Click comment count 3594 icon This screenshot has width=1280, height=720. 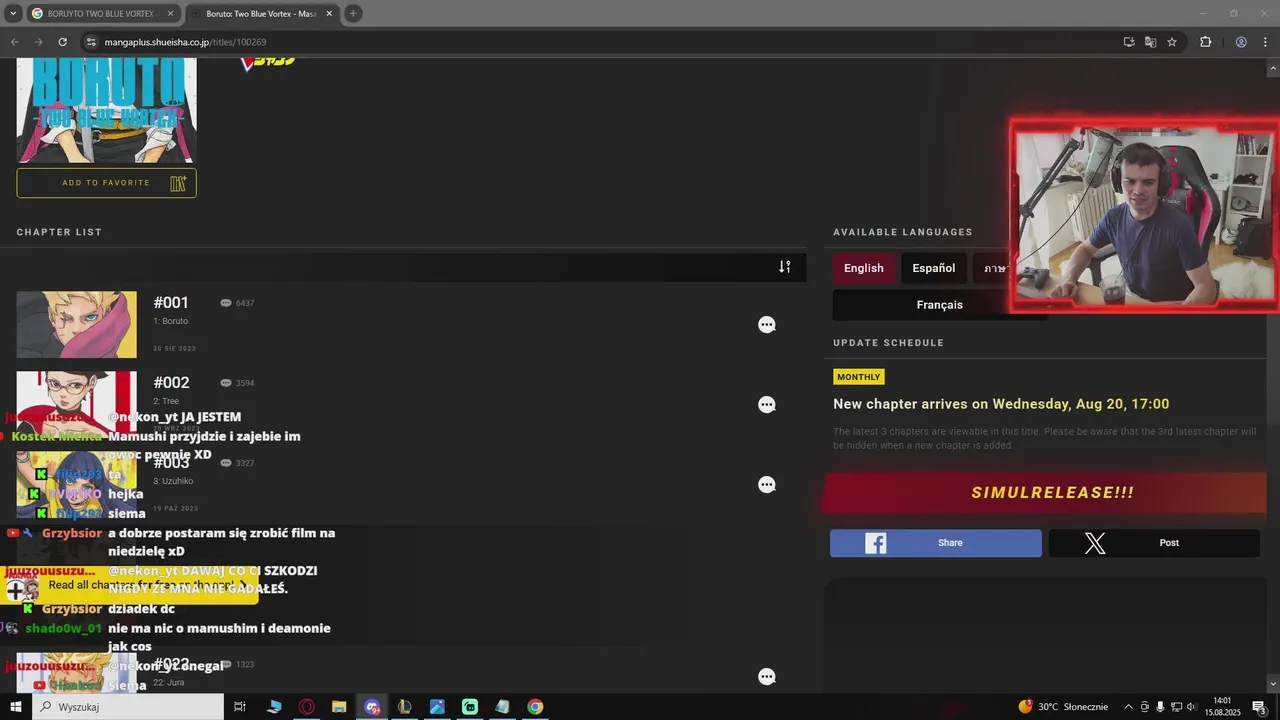(x=226, y=383)
